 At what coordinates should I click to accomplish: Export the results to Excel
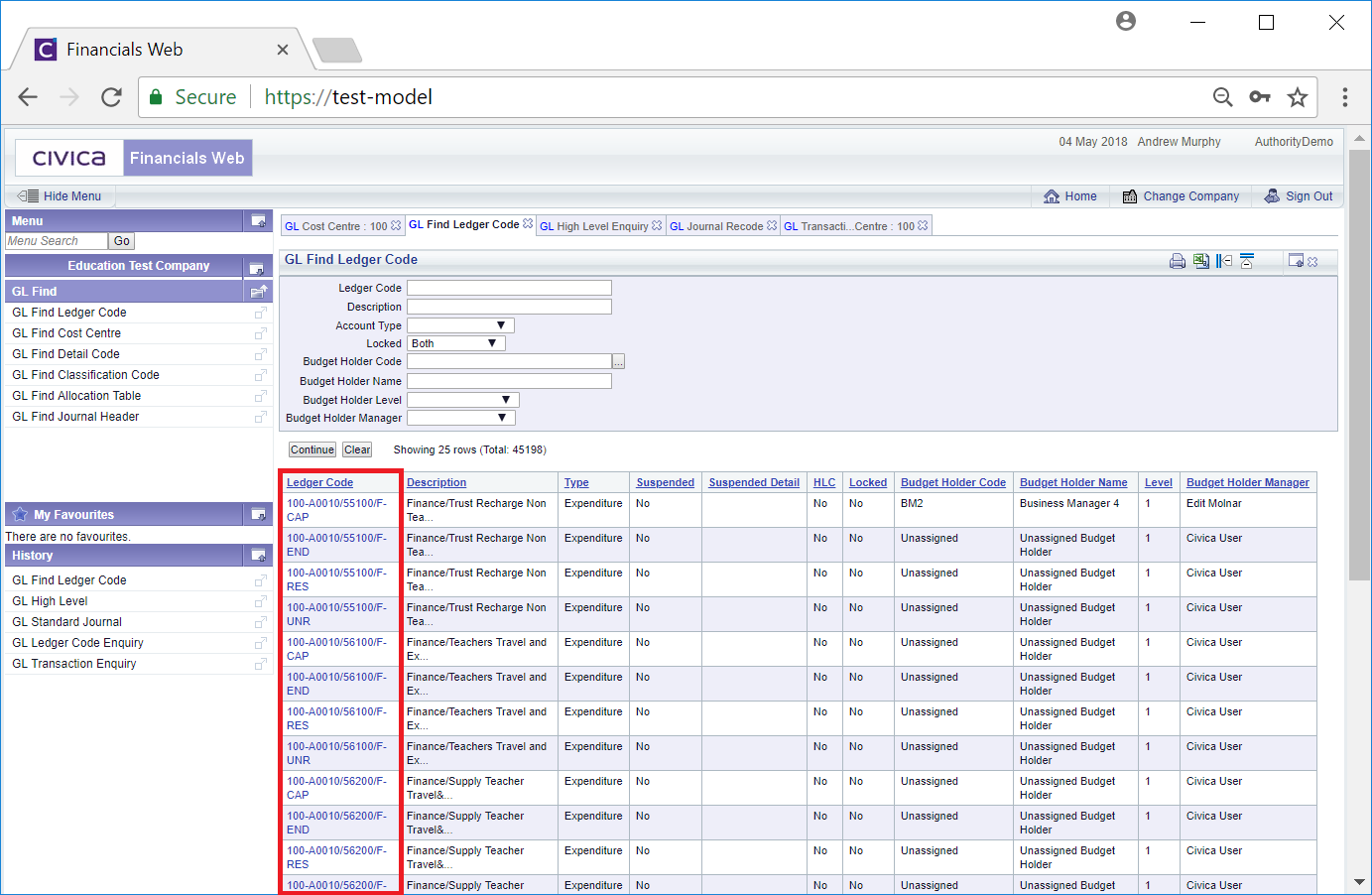1201,261
